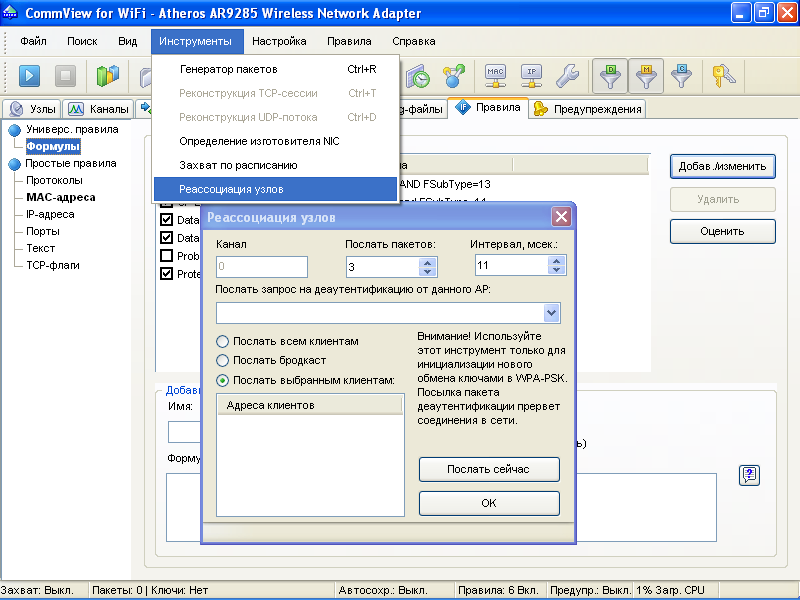Select the Послать всем клиентам radio button
This screenshot has width=800, height=600.
222,341
